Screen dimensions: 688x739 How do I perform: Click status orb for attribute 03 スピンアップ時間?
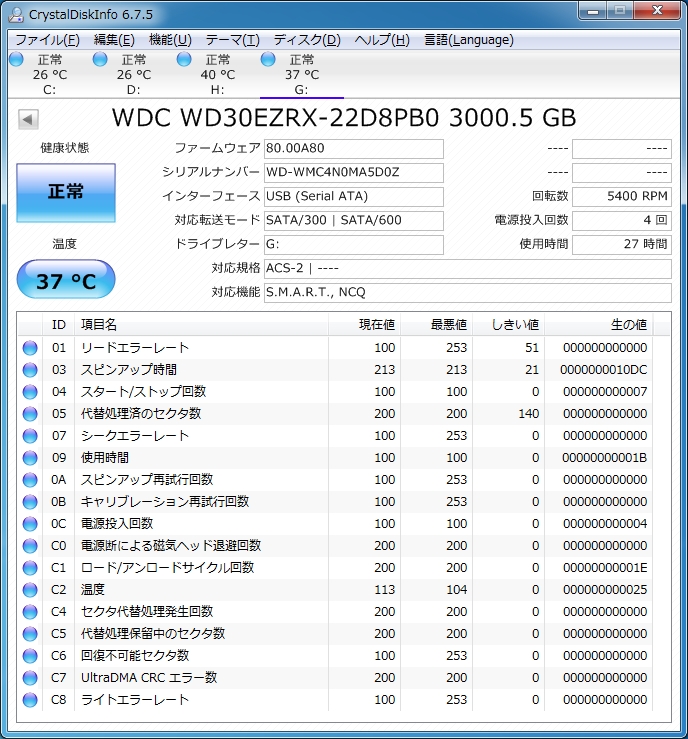(30, 370)
